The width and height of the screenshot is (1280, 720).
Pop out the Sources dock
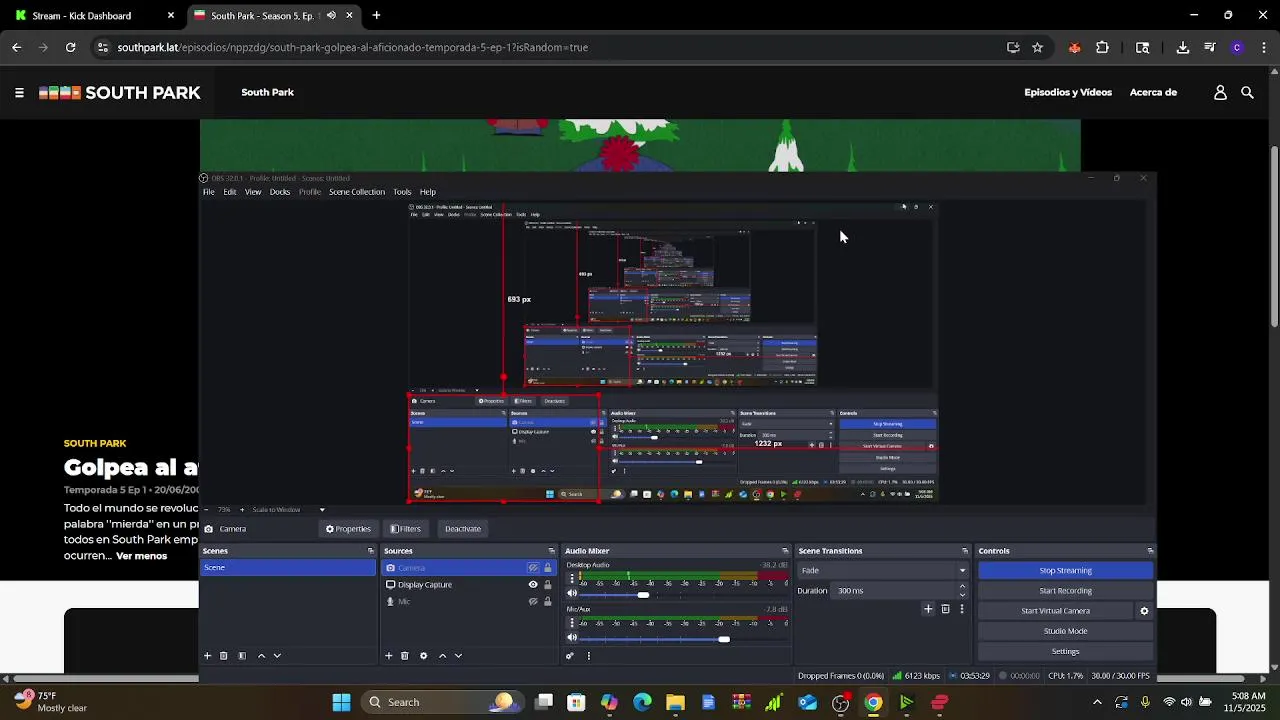coord(551,551)
